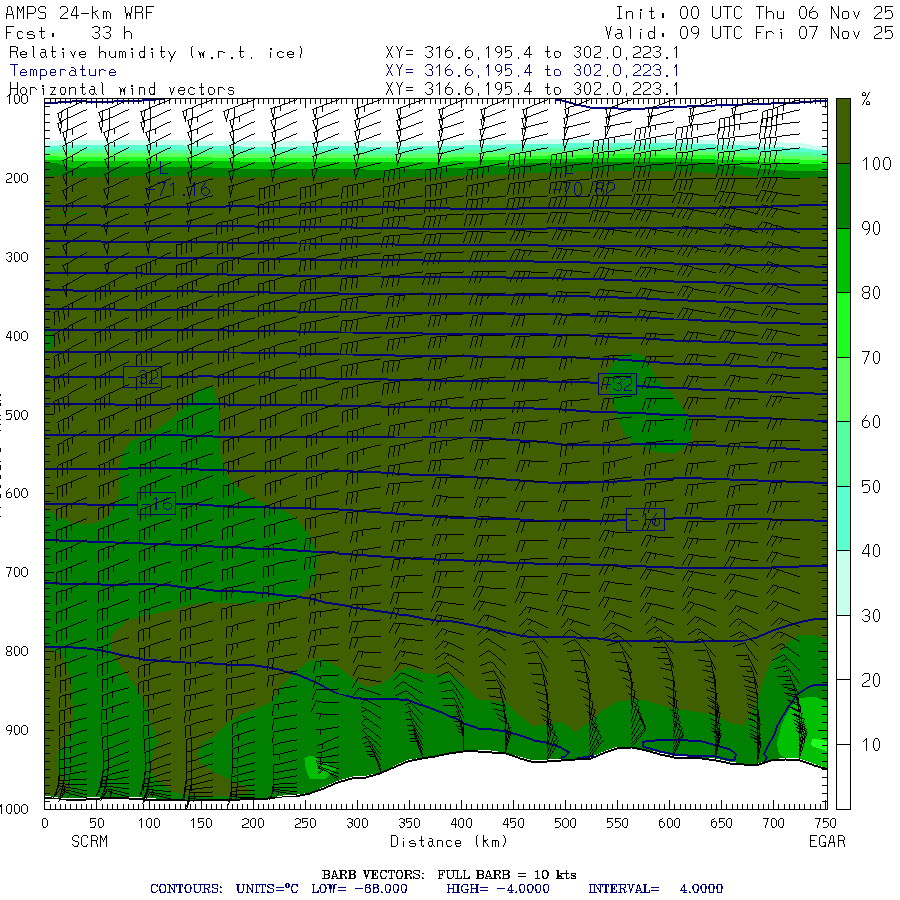Click the "EGAR" station label
The height and width of the screenshot is (900, 900).
click(827, 842)
